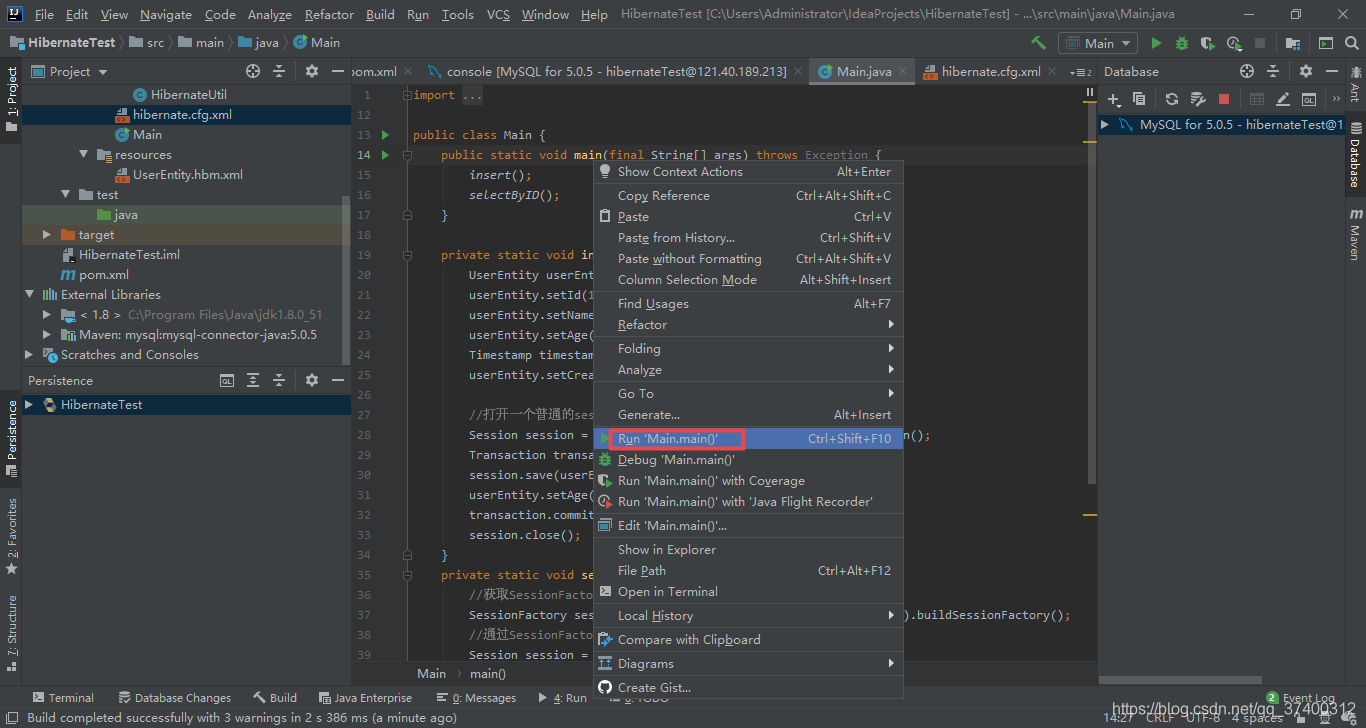Start debugging with the toolbar bug icon
Image resolution: width=1366 pixels, height=728 pixels.
click(1182, 43)
